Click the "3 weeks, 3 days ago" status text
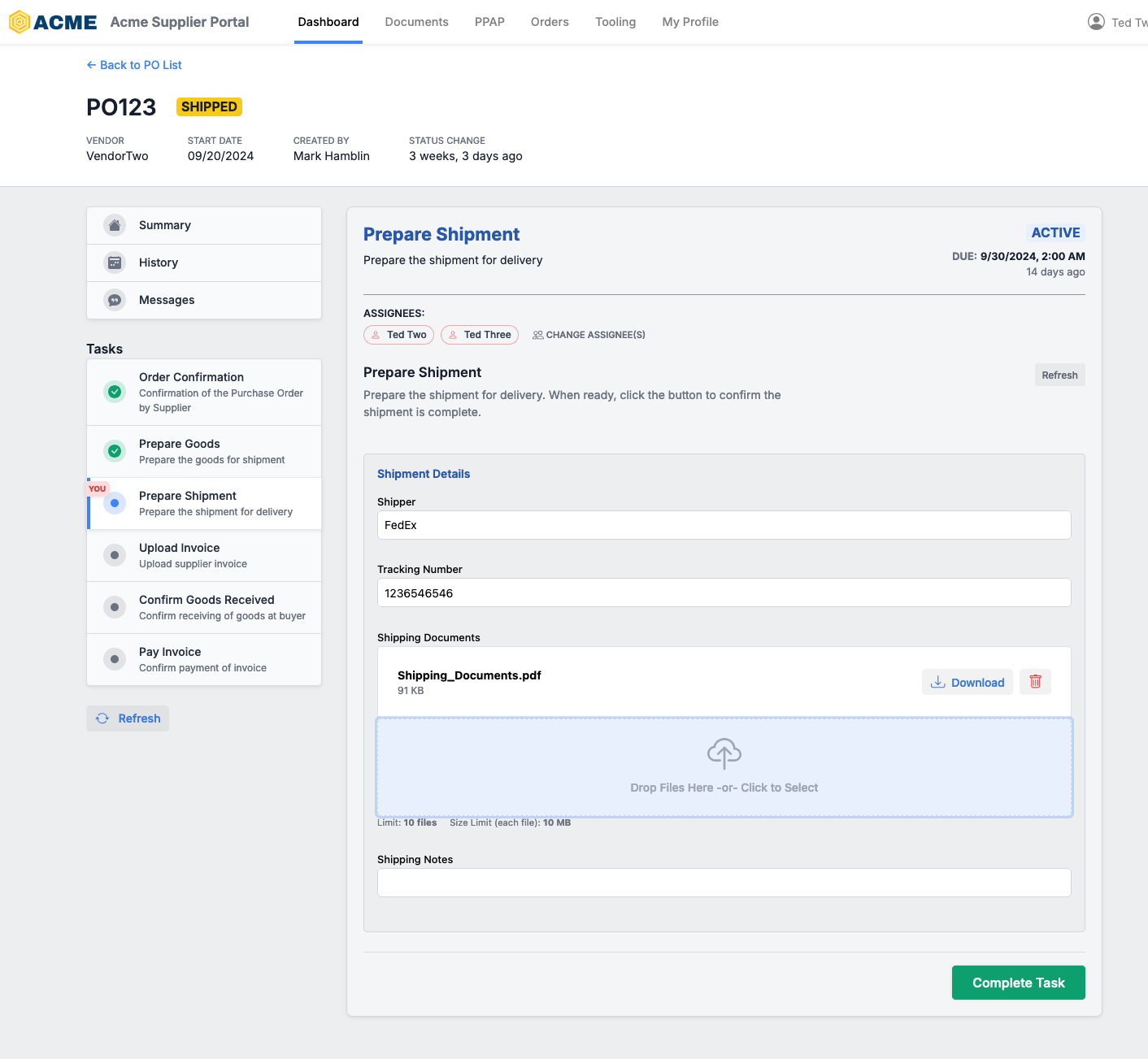This screenshot has height=1059, width=1148. 466,156
